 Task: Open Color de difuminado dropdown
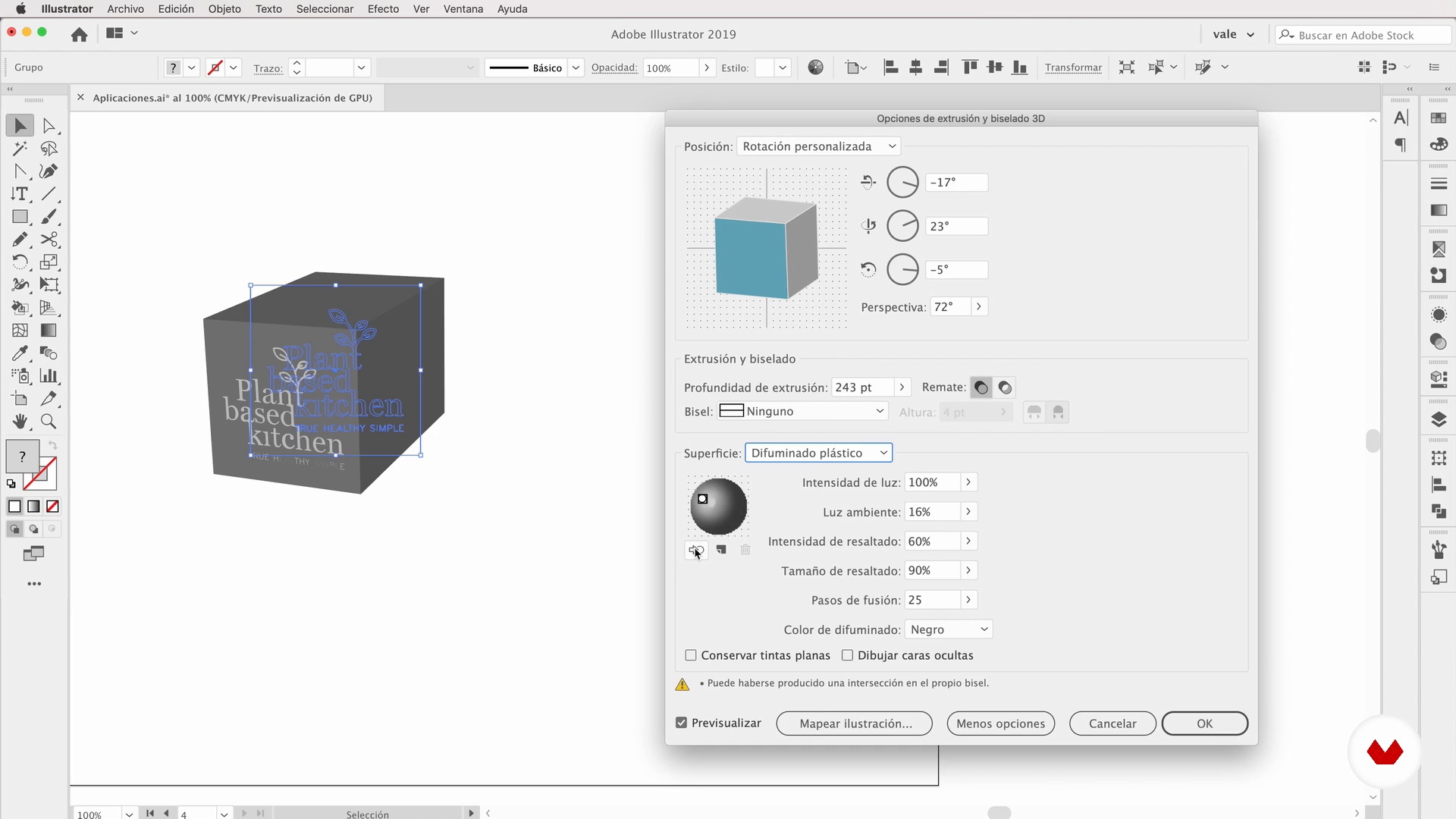pos(949,629)
